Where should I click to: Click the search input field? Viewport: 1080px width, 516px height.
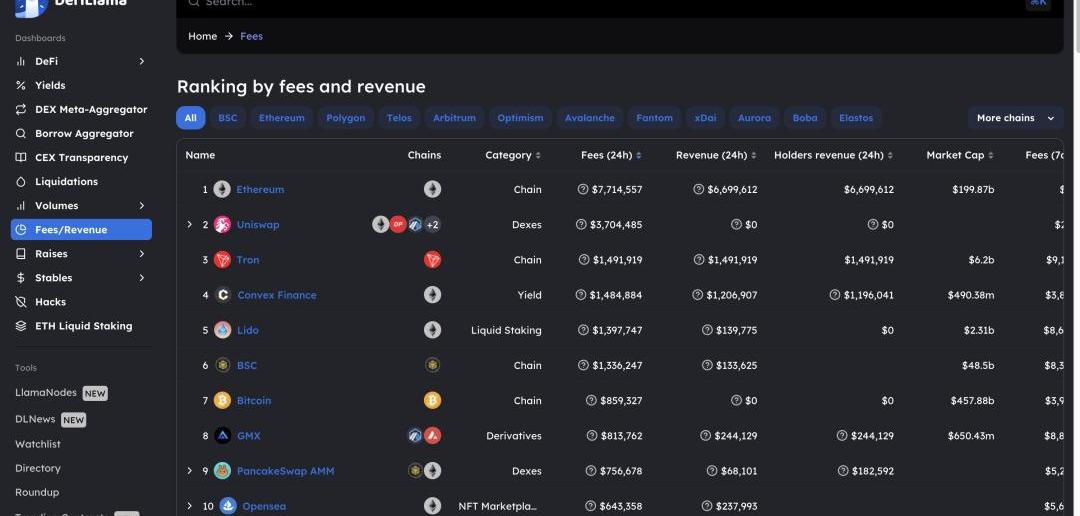(x=600, y=4)
